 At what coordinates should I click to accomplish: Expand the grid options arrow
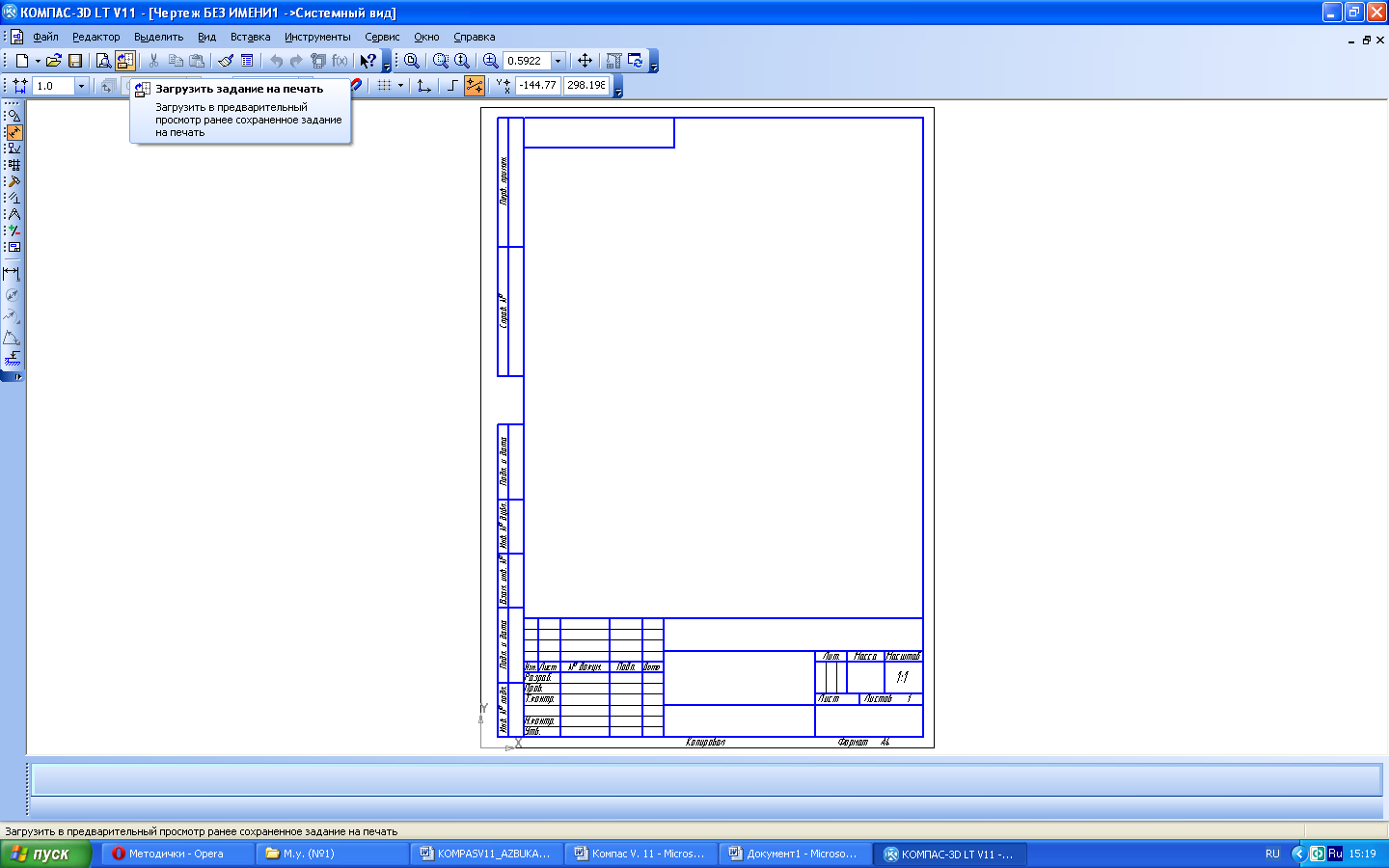400,86
